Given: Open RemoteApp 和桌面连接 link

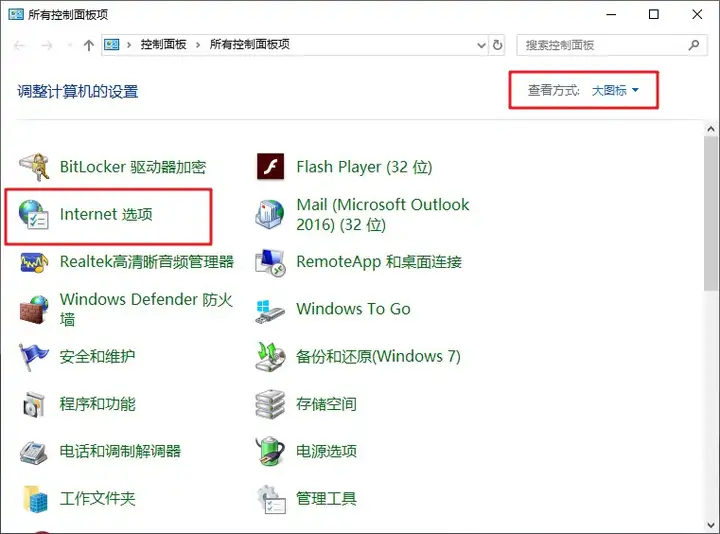Looking at the screenshot, I should [x=379, y=262].
